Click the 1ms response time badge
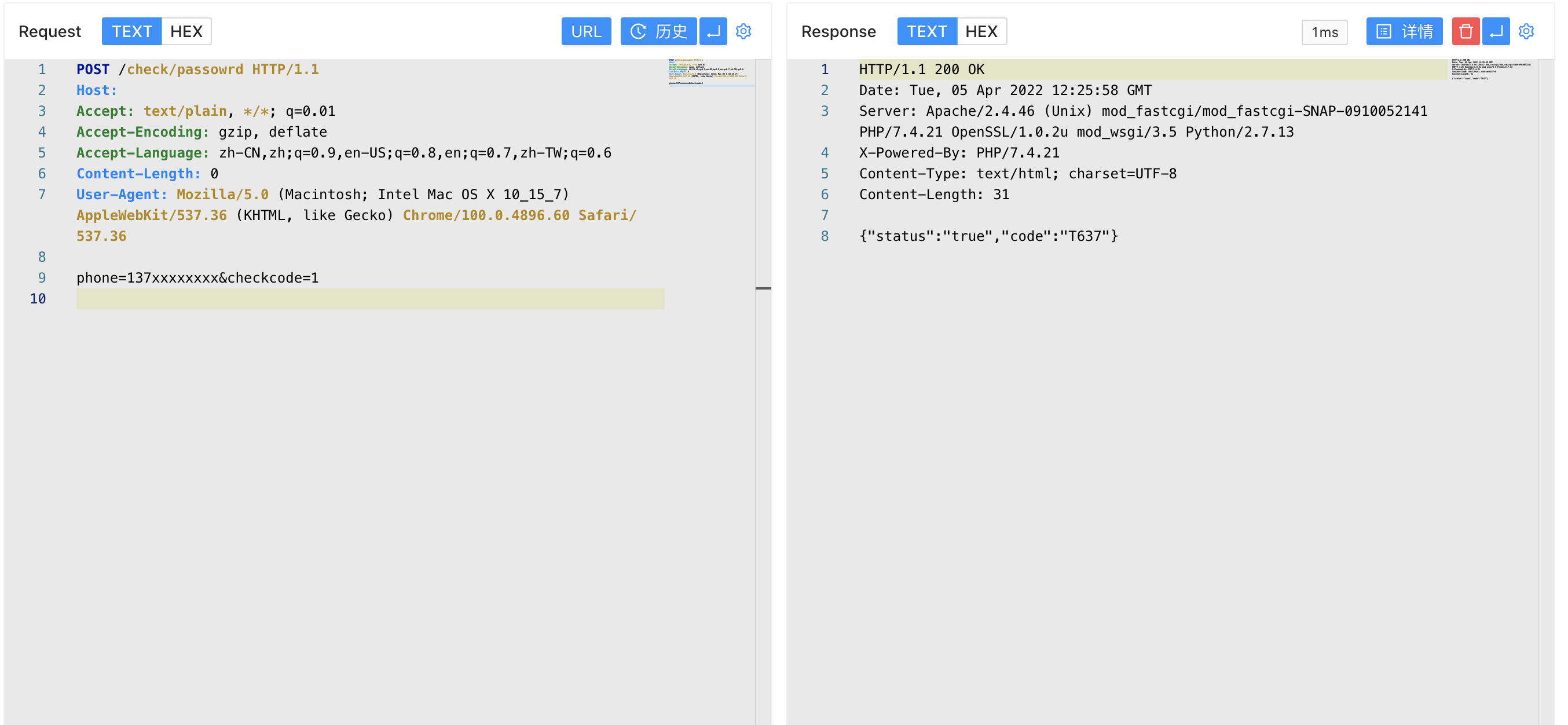This screenshot has height=725, width=1568. coord(1324,32)
